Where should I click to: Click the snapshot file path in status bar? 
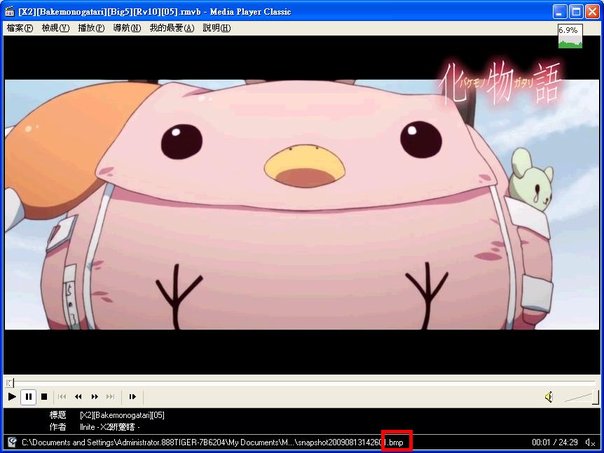212,442
